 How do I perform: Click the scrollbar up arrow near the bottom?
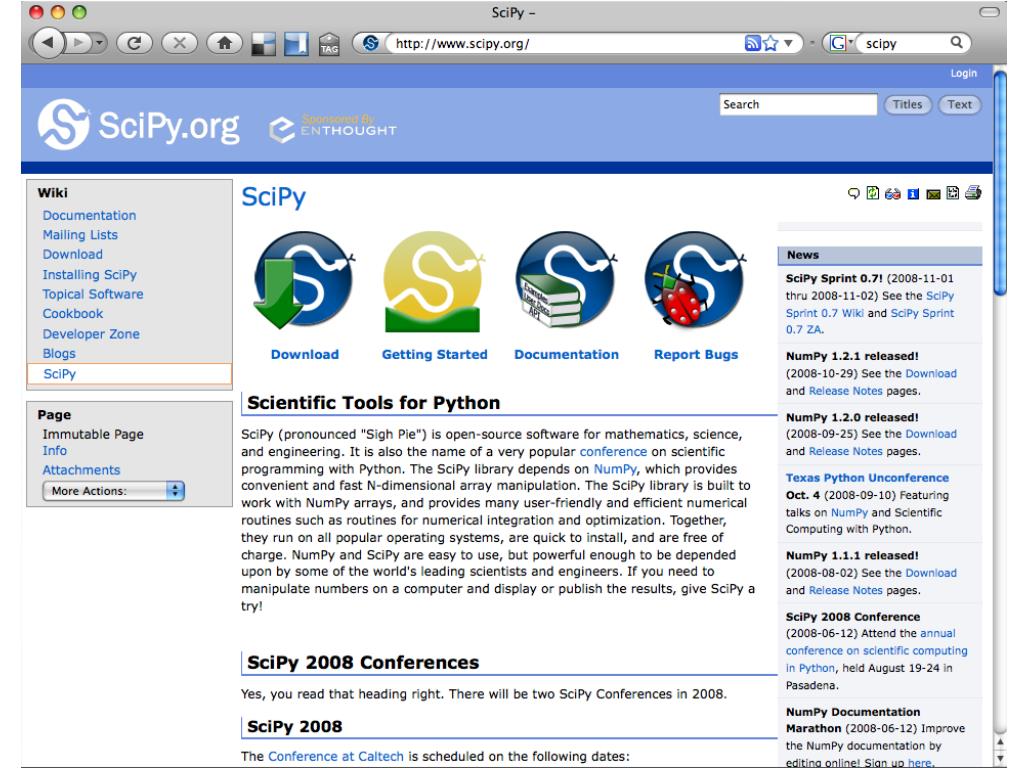1000,743
